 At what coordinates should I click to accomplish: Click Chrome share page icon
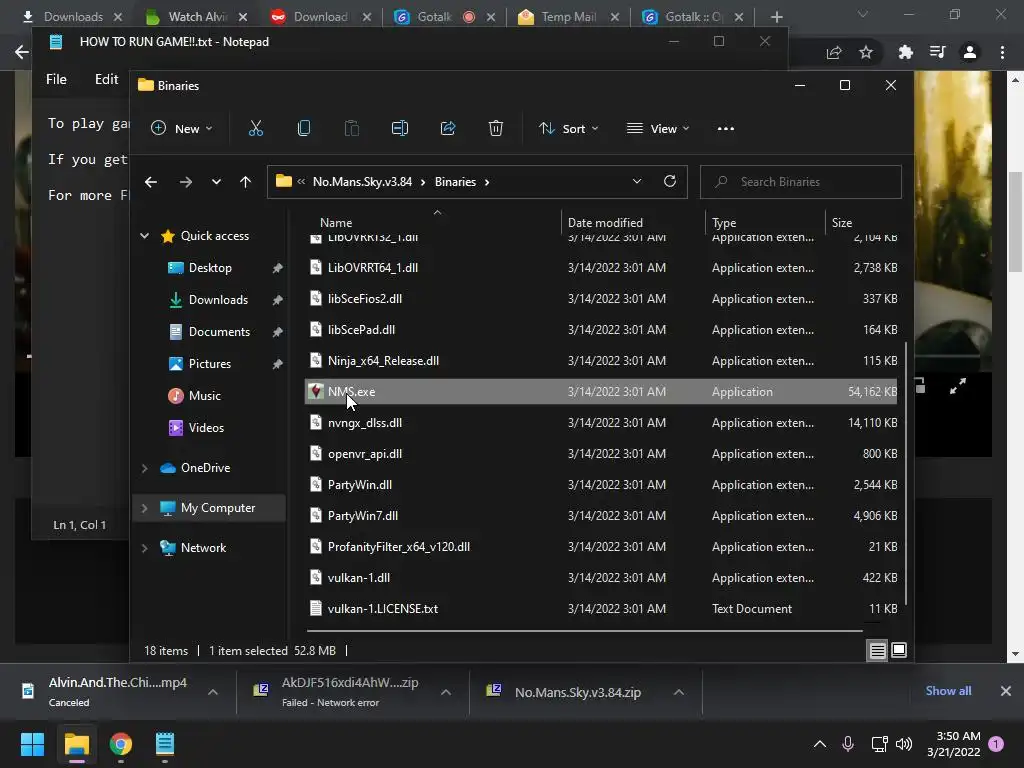[834, 52]
